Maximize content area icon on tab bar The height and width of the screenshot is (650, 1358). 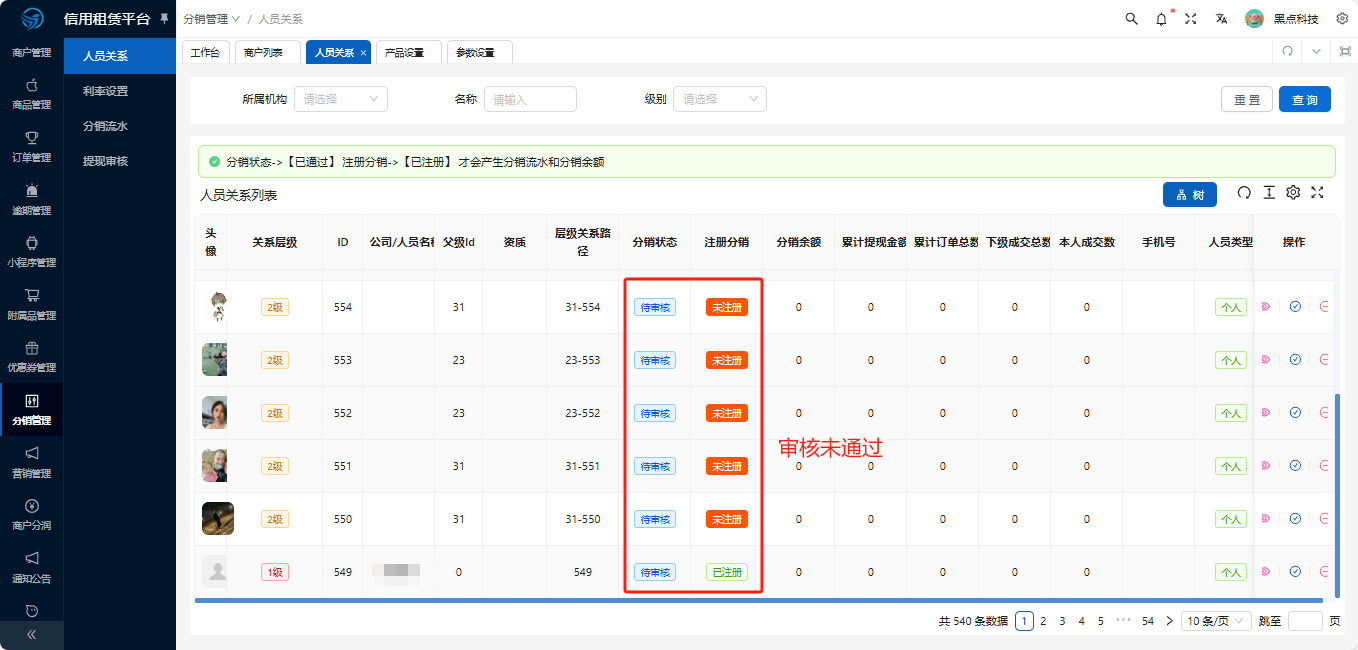pos(1345,51)
